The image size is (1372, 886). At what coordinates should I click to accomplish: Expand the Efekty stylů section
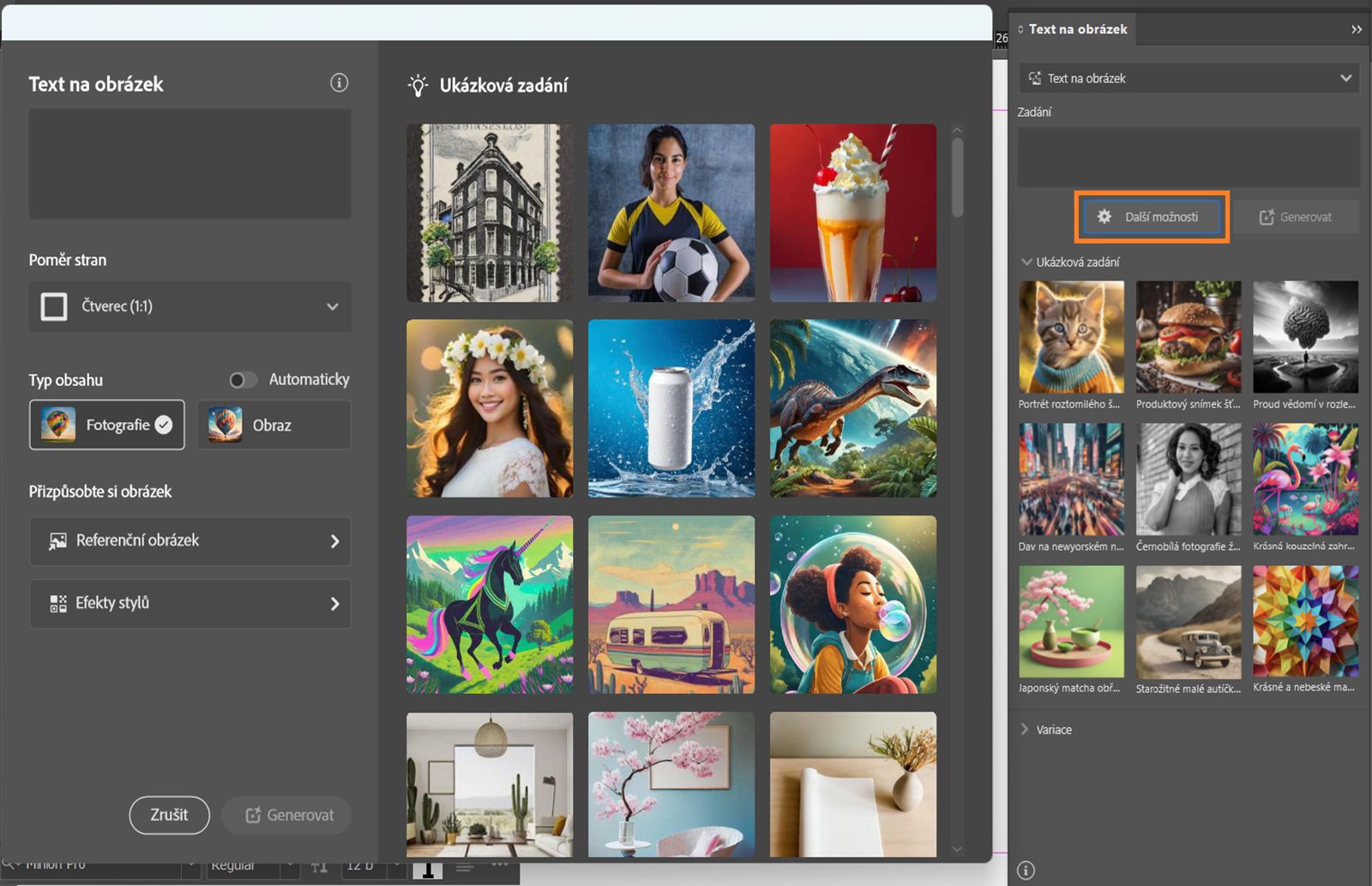click(x=190, y=604)
